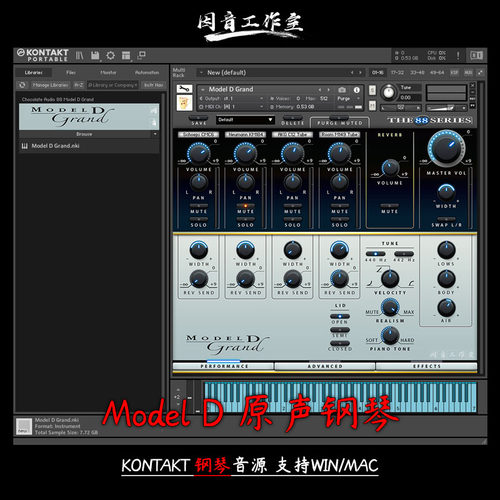500x500 pixels.
Task: Open the Purge dropdown menu
Action: point(349,98)
